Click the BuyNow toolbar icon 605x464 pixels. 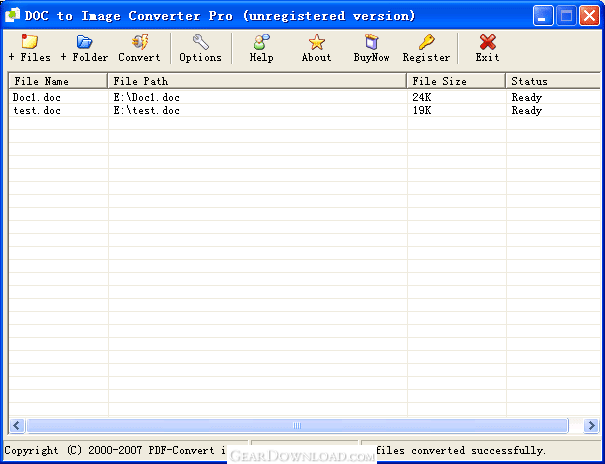click(x=371, y=42)
